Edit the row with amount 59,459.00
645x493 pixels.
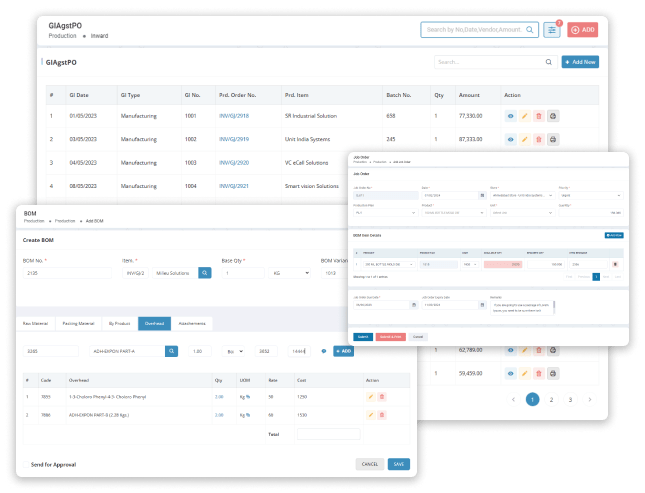pyautogui.click(x=524, y=374)
